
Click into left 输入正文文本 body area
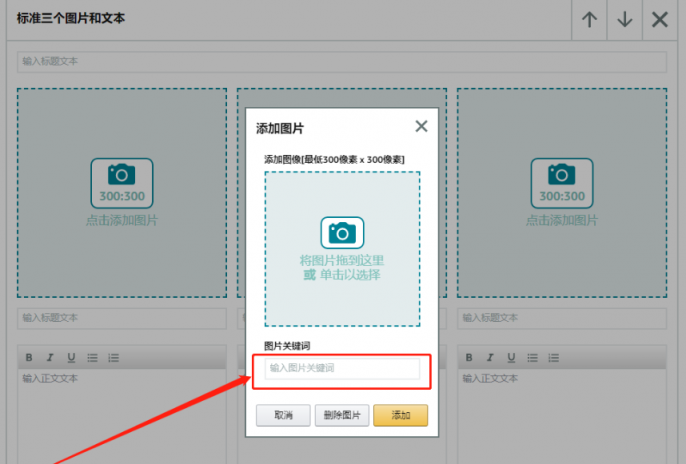[122, 416]
